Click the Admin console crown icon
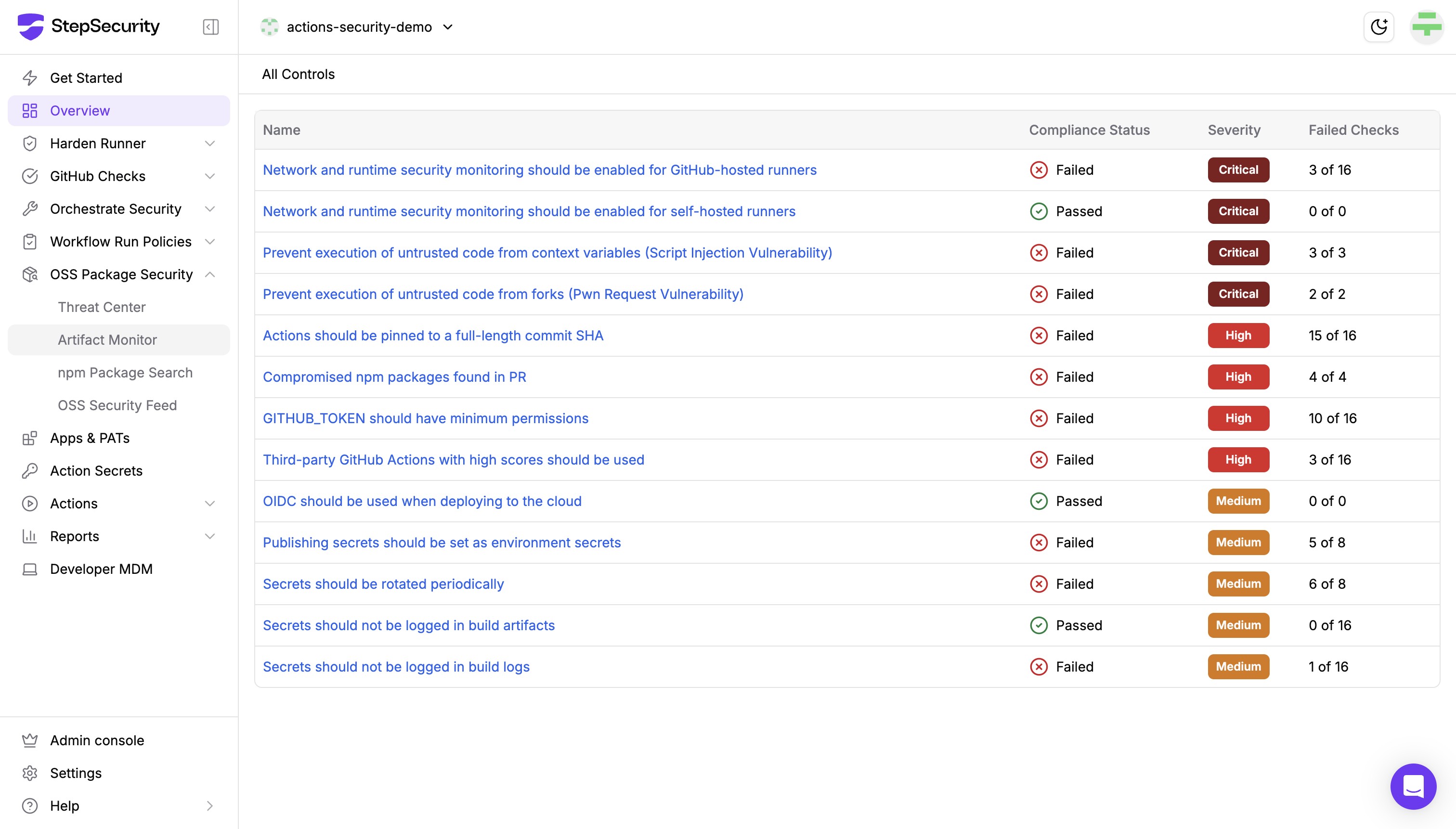This screenshot has width=1456, height=829. coord(29,740)
